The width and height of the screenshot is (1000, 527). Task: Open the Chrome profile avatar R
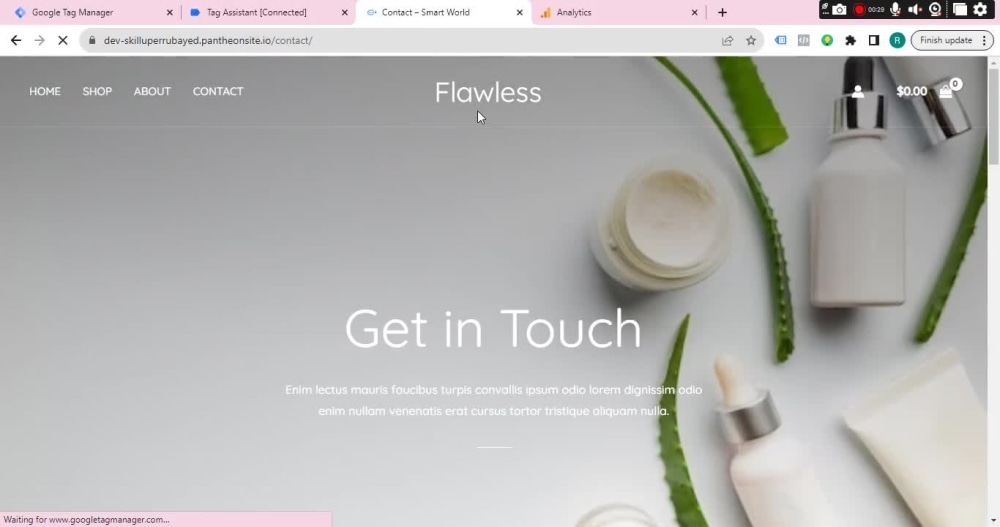coord(897,40)
